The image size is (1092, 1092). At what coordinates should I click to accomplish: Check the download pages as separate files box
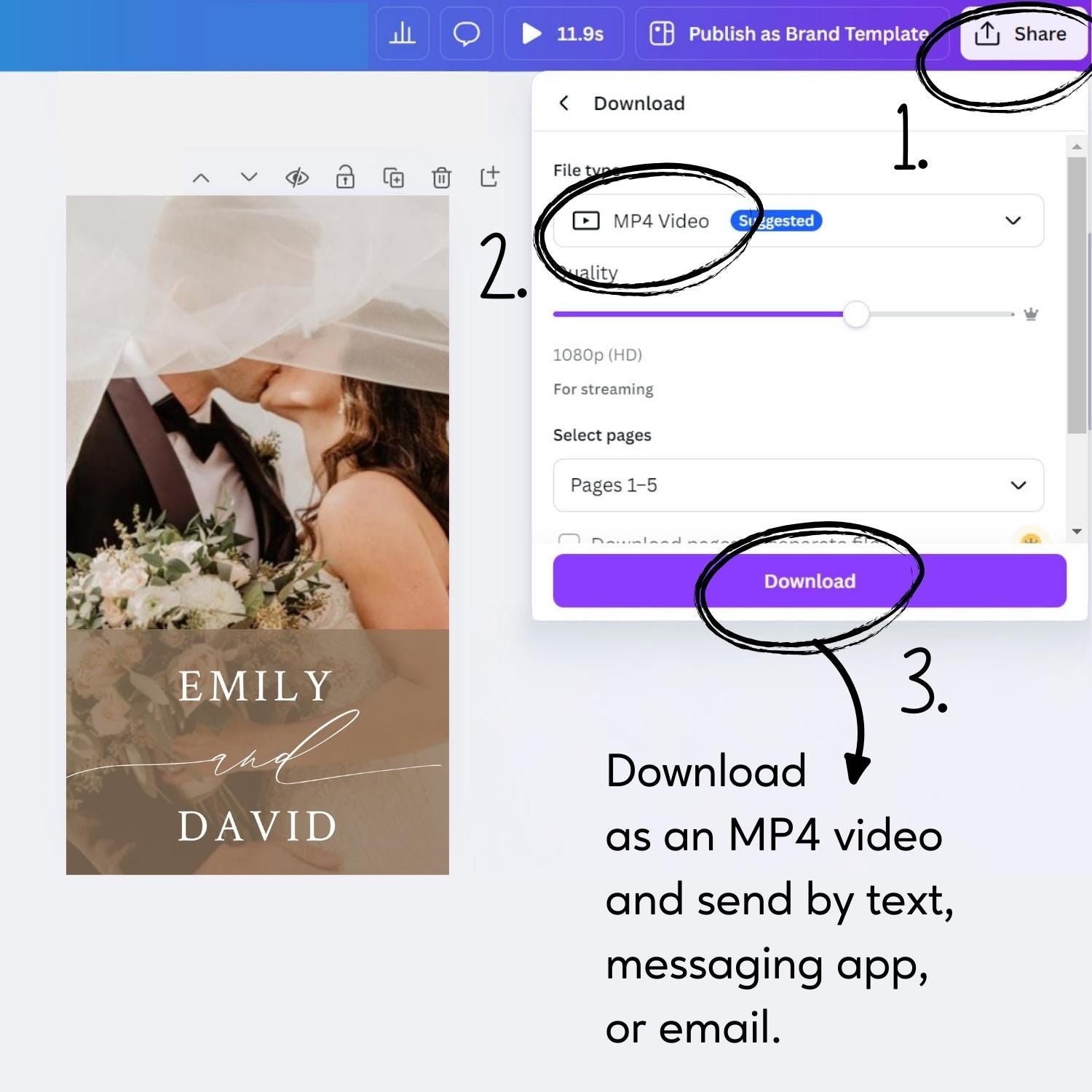569,539
